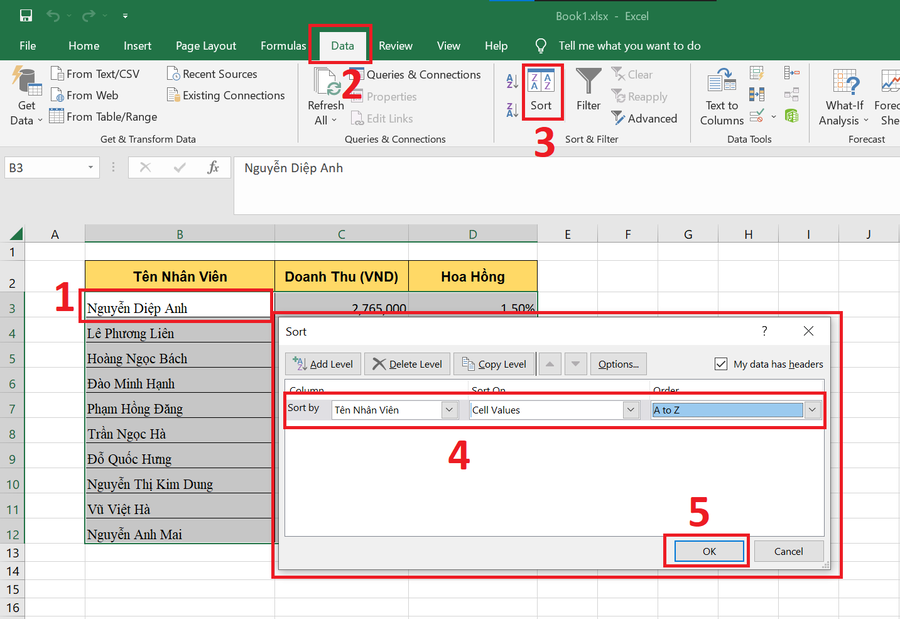Click Options... in Sort dialog
The width and height of the screenshot is (900, 619).
(618, 364)
